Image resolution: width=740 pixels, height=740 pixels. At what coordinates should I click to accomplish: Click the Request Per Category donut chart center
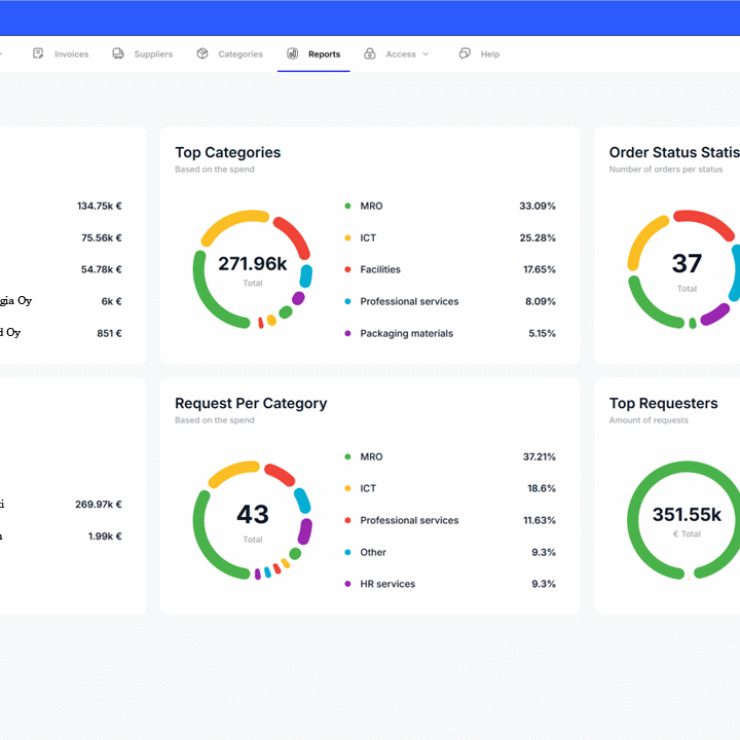pos(252,519)
